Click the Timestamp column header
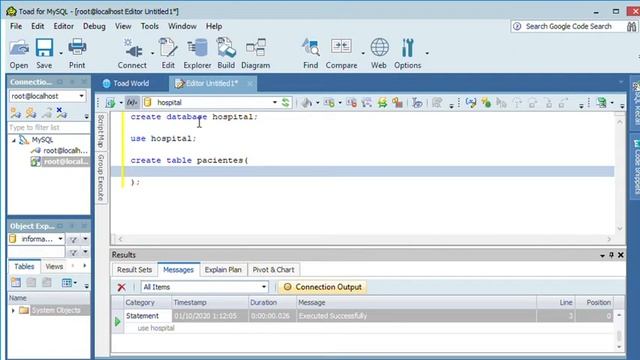Image resolution: width=640 pixels, height=360 pixels. coord(210,302)
